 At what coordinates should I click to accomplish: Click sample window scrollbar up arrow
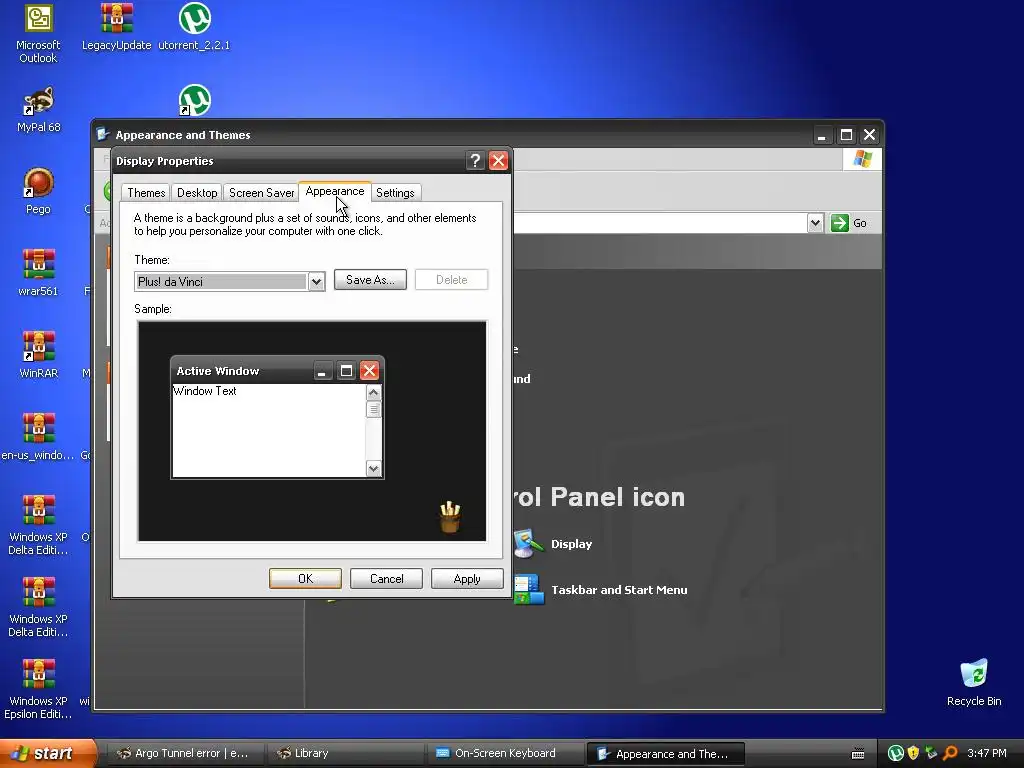coord(374,392)
